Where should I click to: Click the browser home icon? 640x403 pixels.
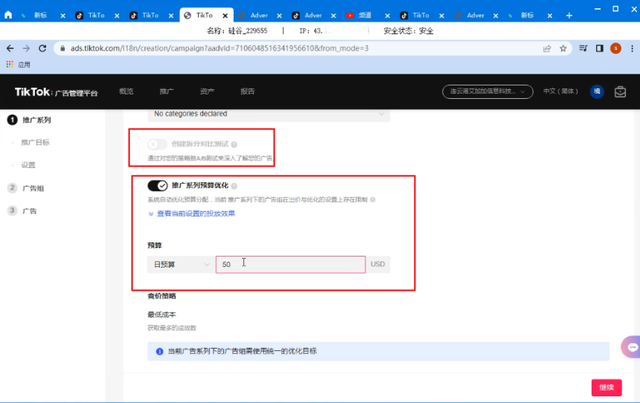[x=8, y=15]
